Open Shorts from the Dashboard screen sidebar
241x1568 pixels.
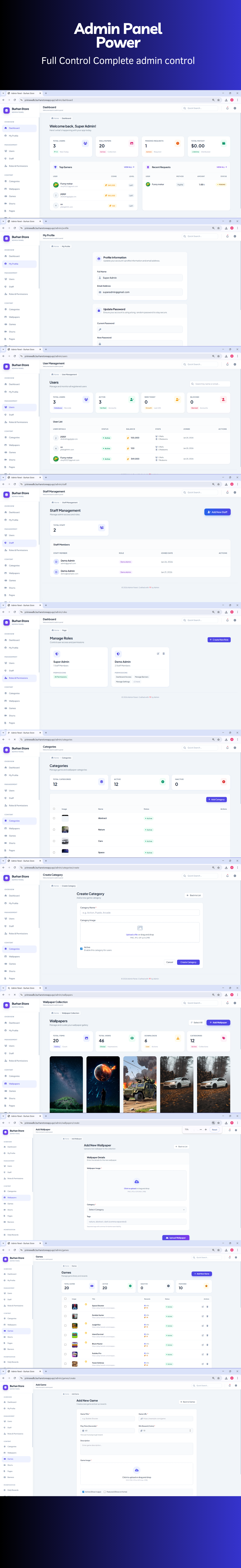[x=12, y=204]
